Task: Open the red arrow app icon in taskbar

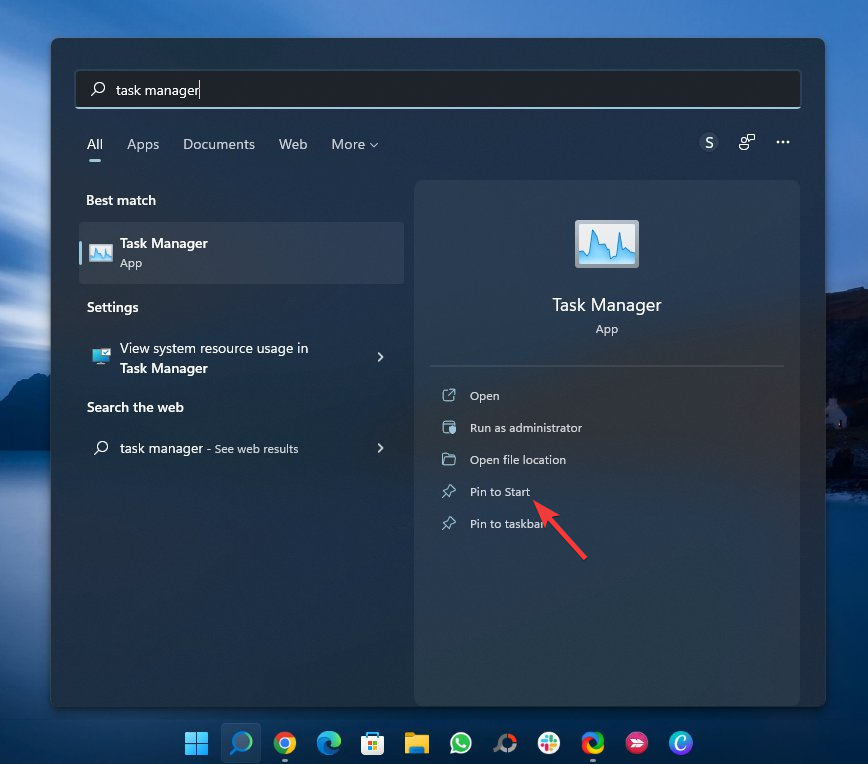Action: click(637, 743)
